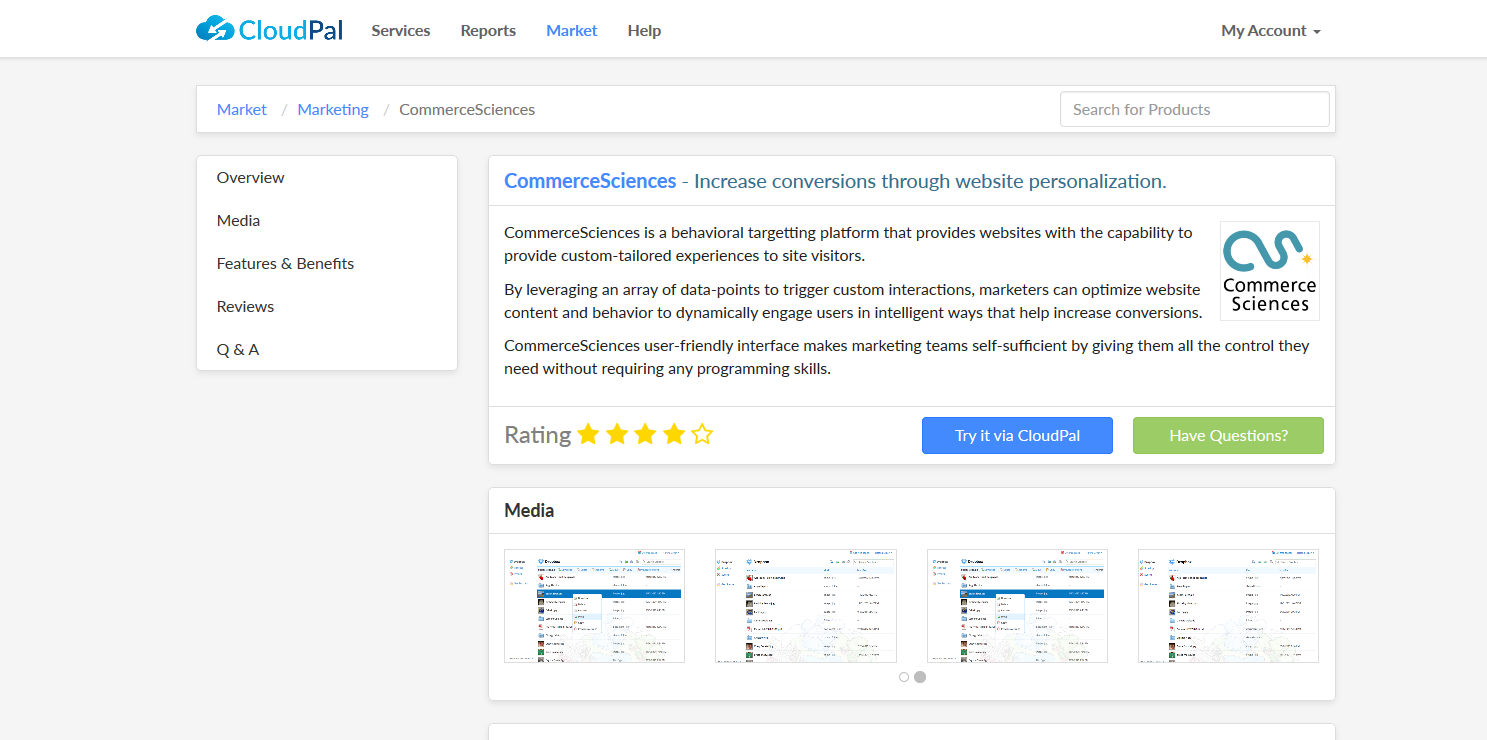This screenshot has height=740, width=1487.
Task: Click the Market breadcrumb link
Action: [242, 109]
